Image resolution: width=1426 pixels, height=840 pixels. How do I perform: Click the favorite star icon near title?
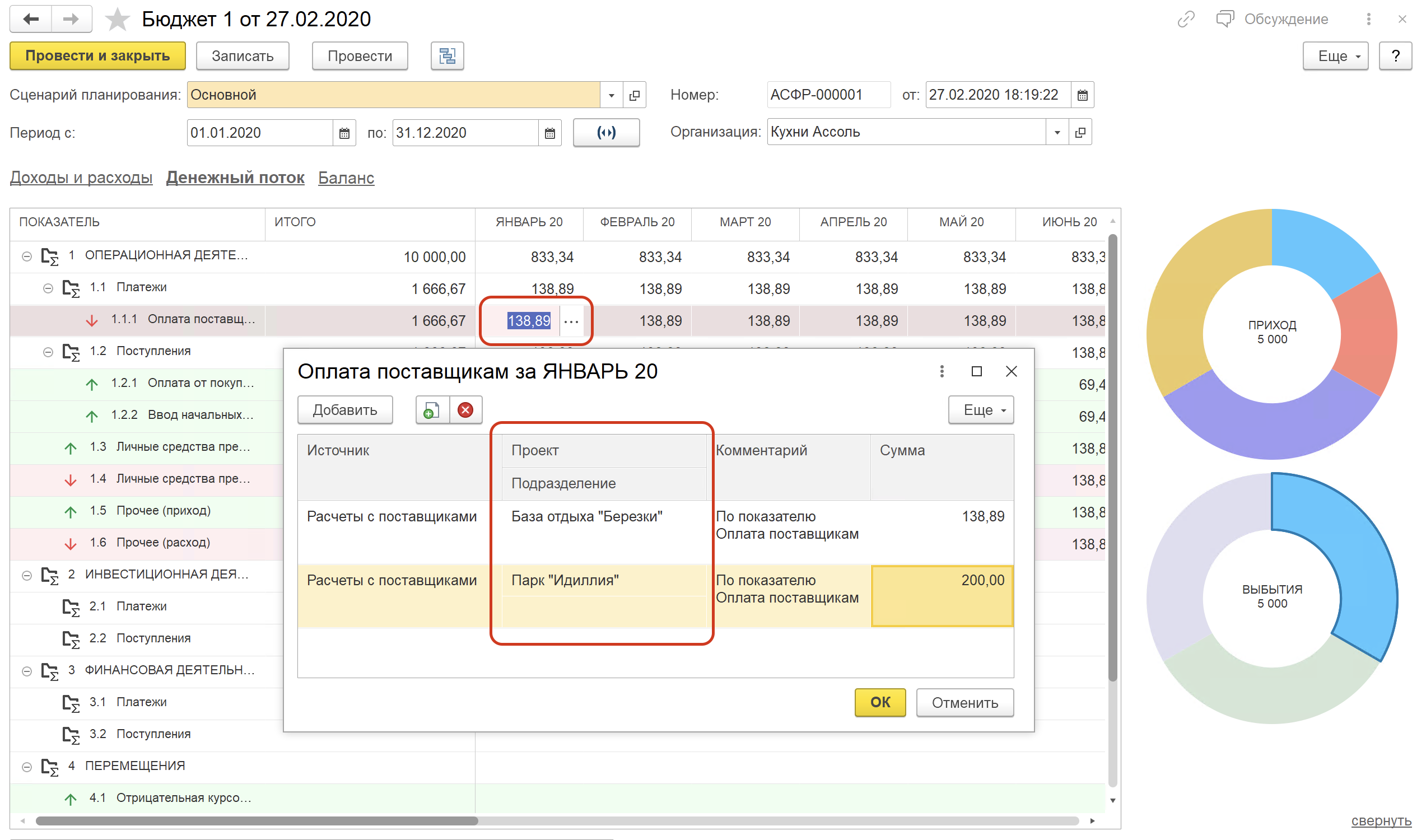pos(117,19)
